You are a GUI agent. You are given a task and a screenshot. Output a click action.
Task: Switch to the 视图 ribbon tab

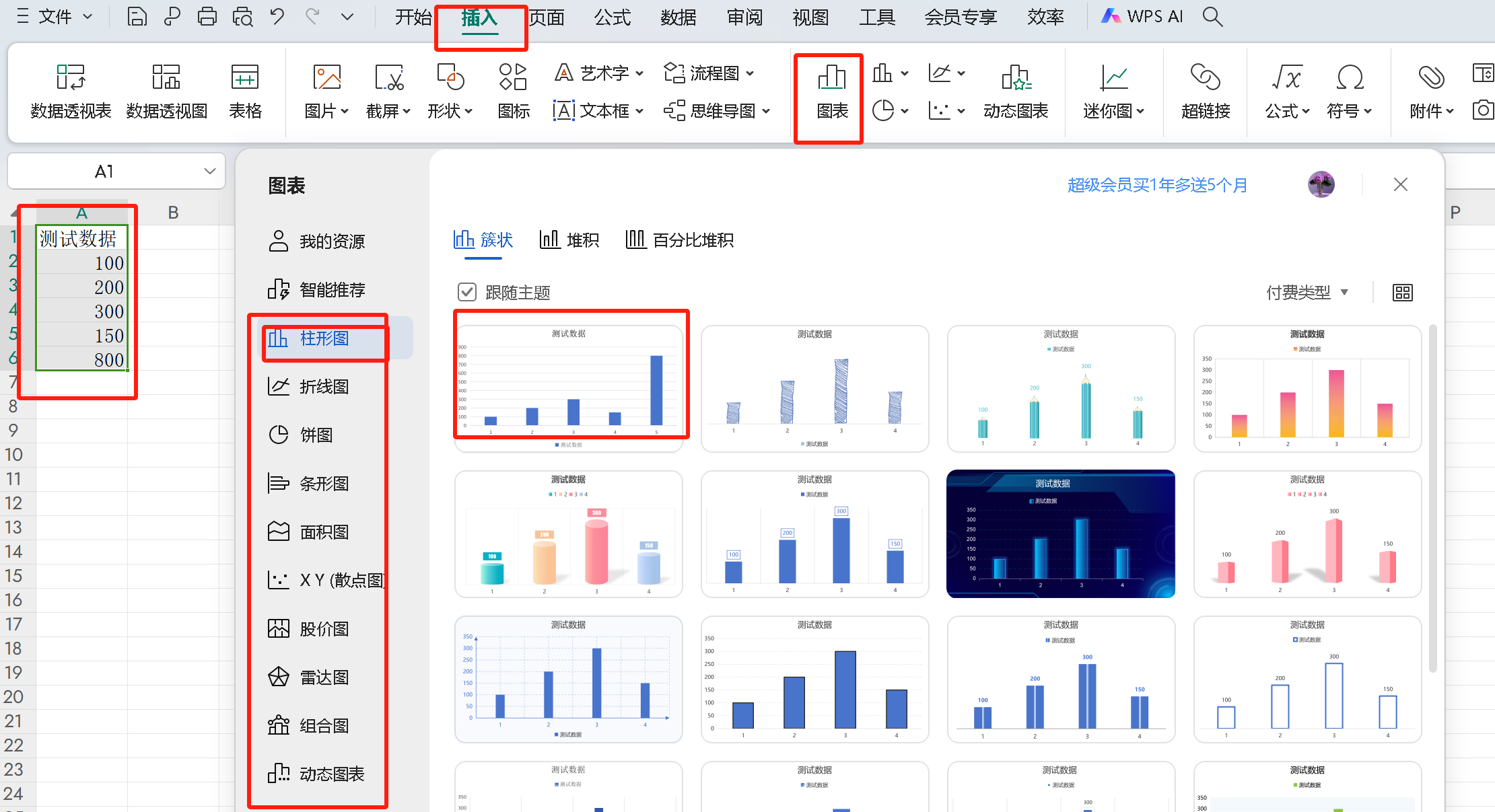click(810, 16)
